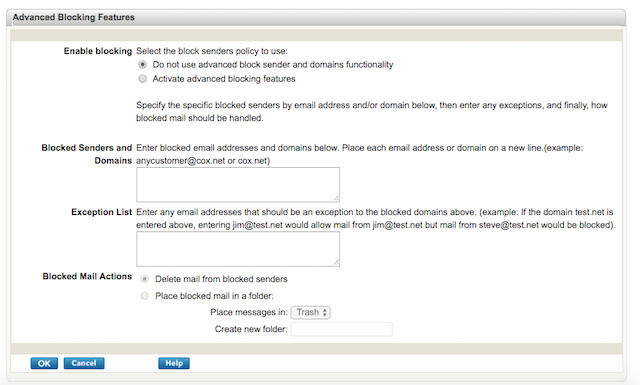
Task: Click the 'Delete mail from blocked senders' label
Action: pos(221,279)
